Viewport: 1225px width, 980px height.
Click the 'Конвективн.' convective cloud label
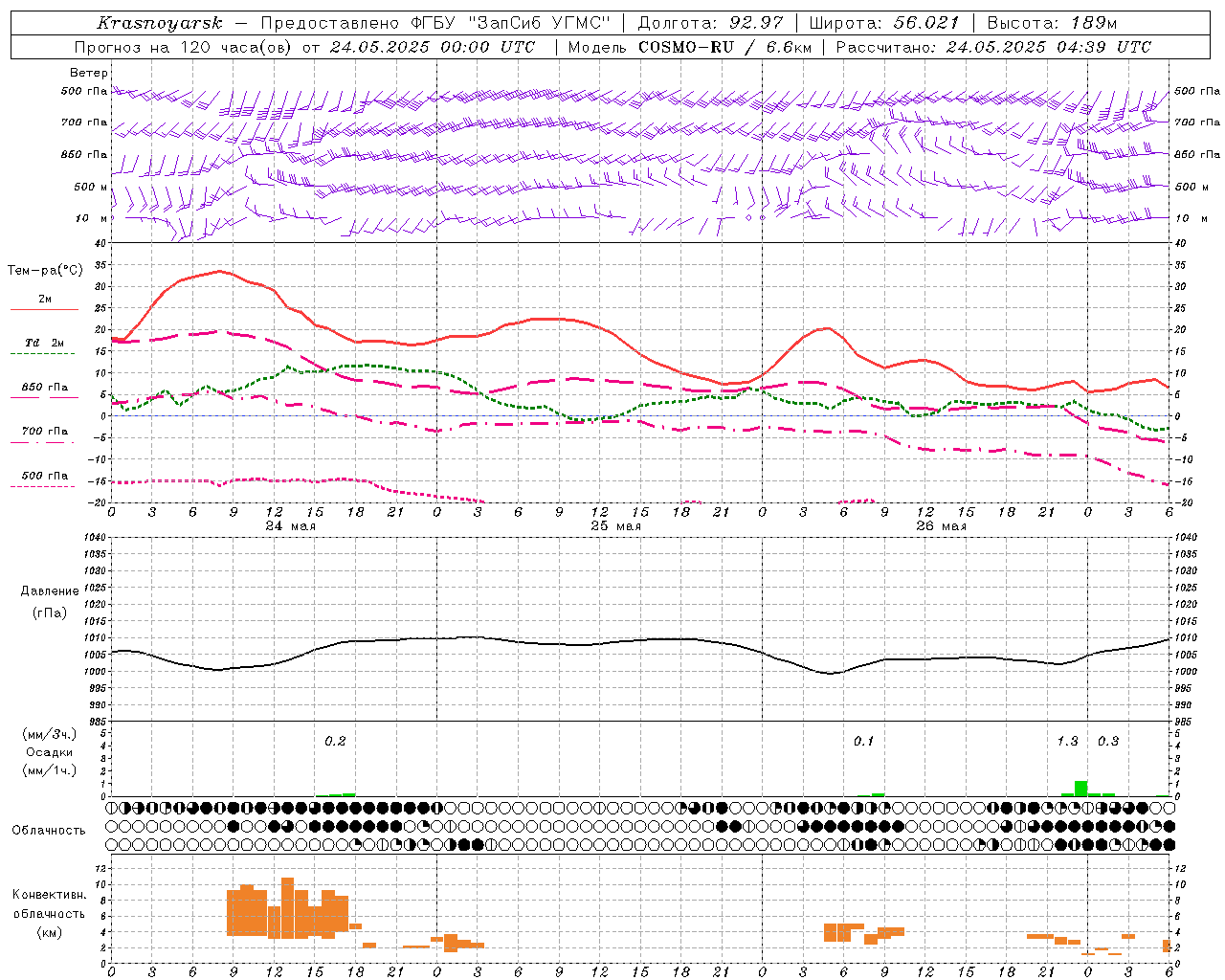[x=49, y=895]
